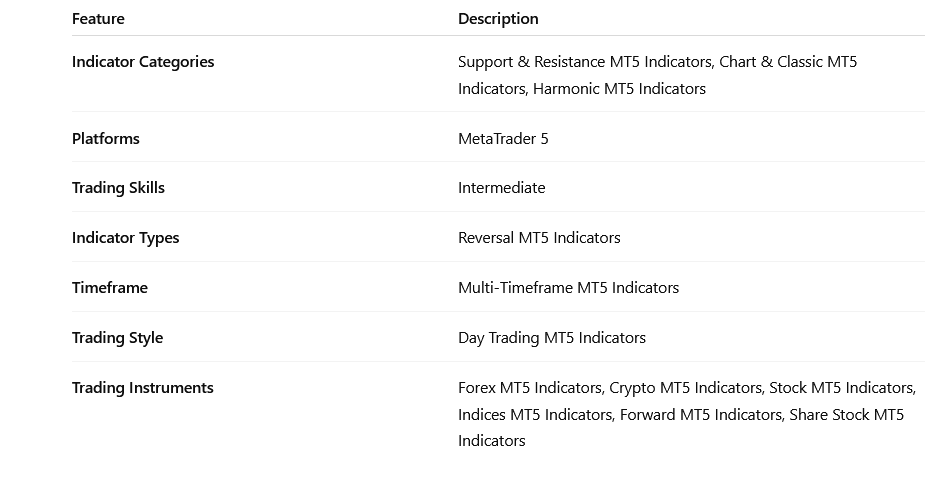Click the MetaTrader 5 platform text
The width and height of the screenshot is (935, 492).
click(503, 139)
